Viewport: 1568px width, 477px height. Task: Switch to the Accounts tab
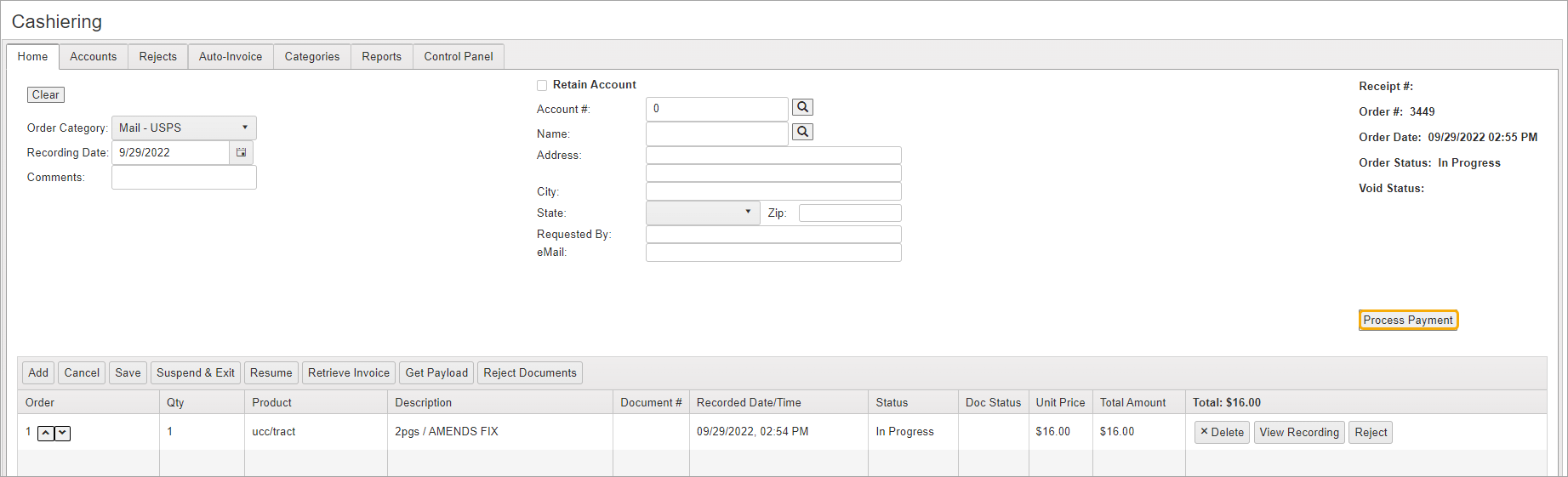[93, 56]
